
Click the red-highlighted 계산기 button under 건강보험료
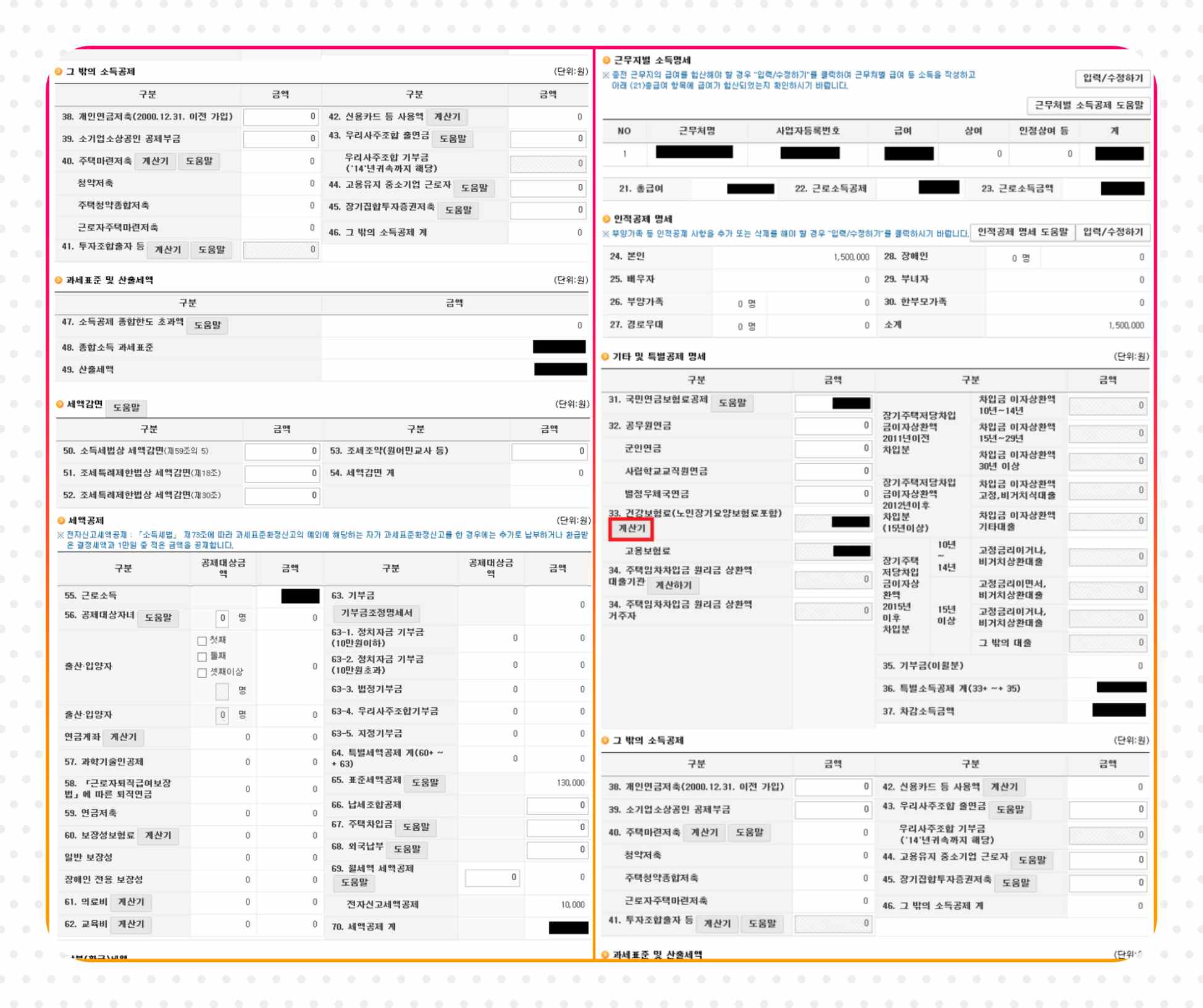[631, 529]
